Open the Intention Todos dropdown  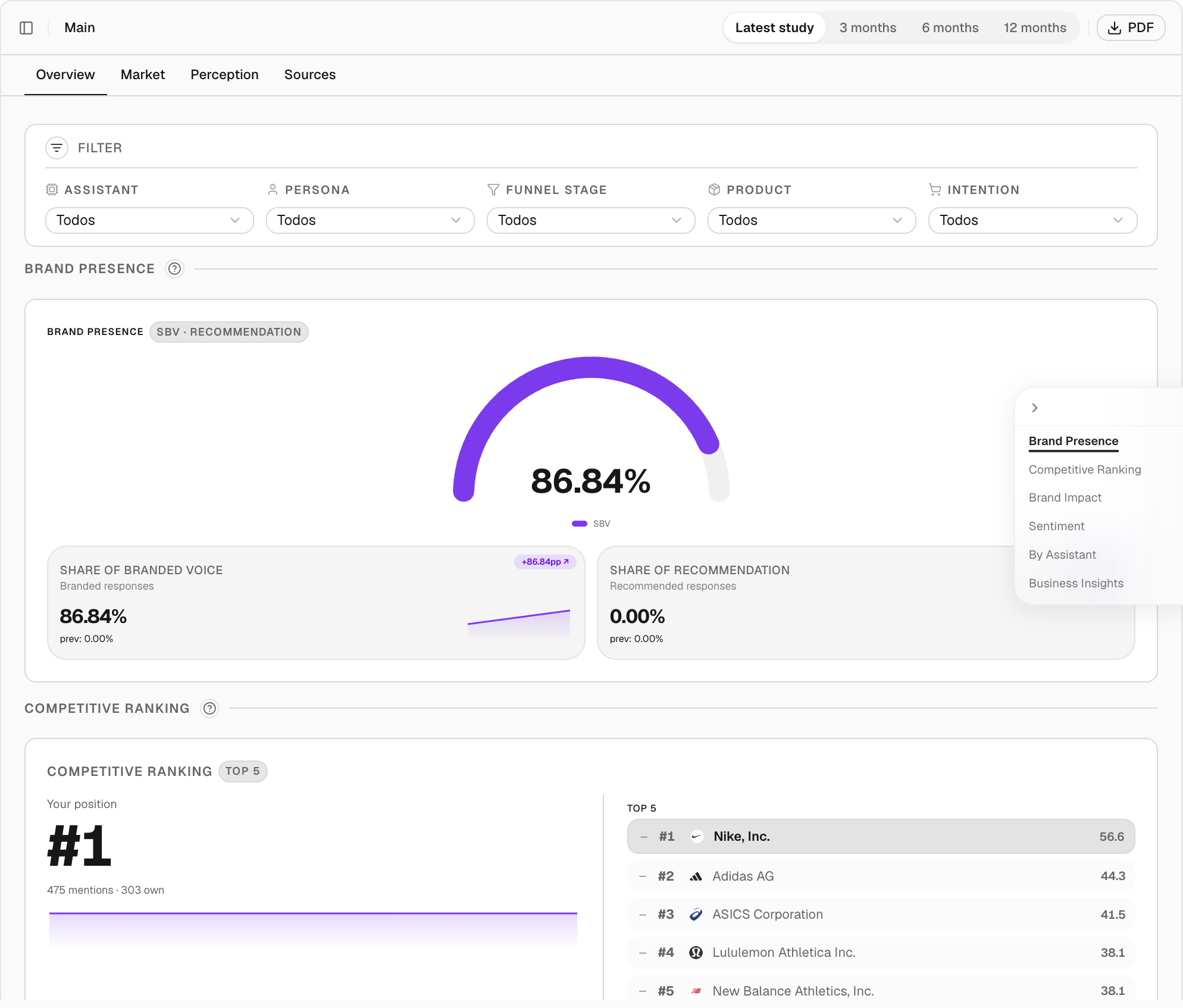point(1032,220)
